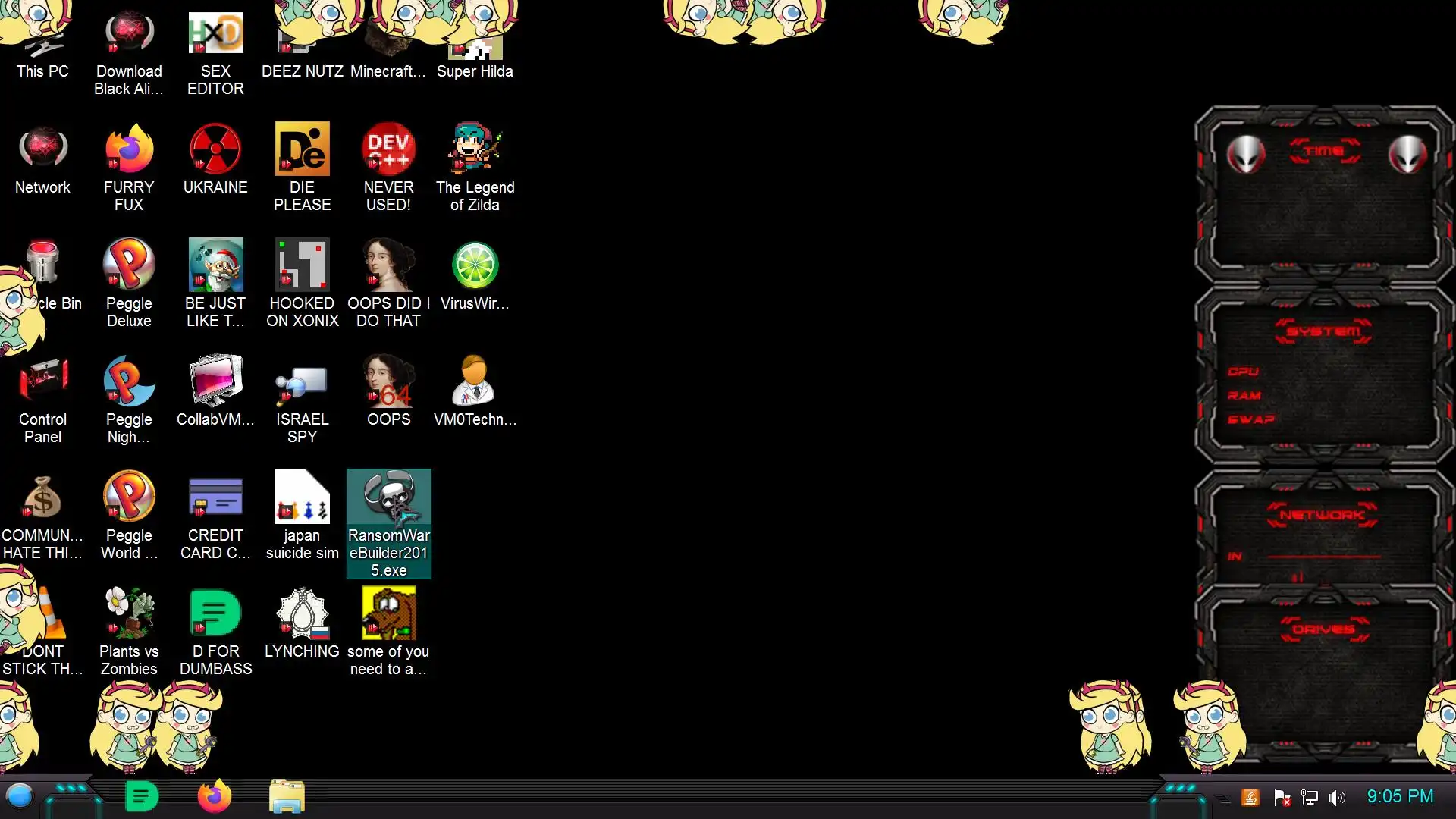The width and height of the screenshot is (1456, 819).
Task: Click the network connection tray icon
Action: pyautogui.click(x=1310, y=797)
